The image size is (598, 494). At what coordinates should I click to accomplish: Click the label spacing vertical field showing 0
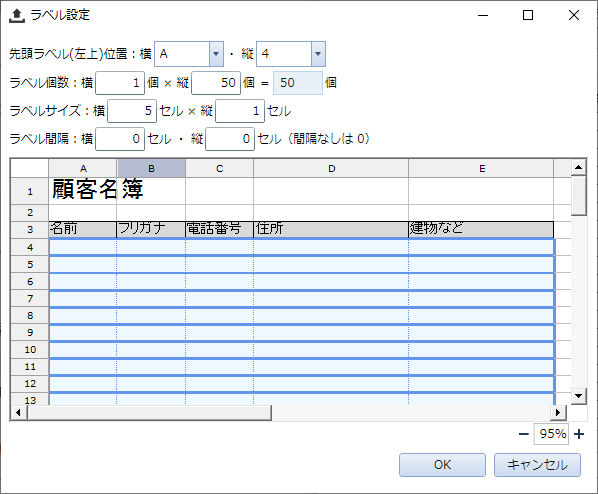(x=230, y=139)
